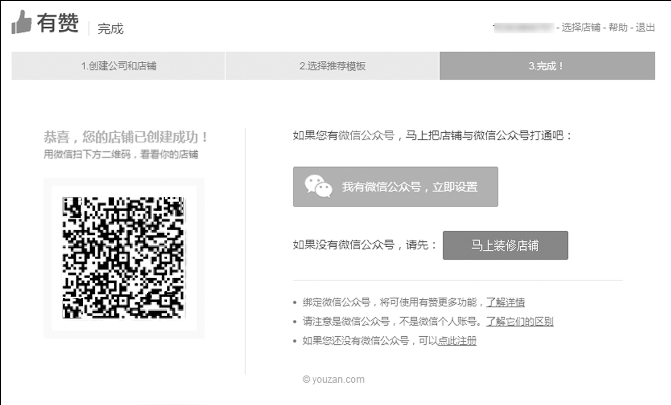Open step 1.创建公司和店铺 tab
This screenshot has width=671, height=405.
click(x=118, y=66)
